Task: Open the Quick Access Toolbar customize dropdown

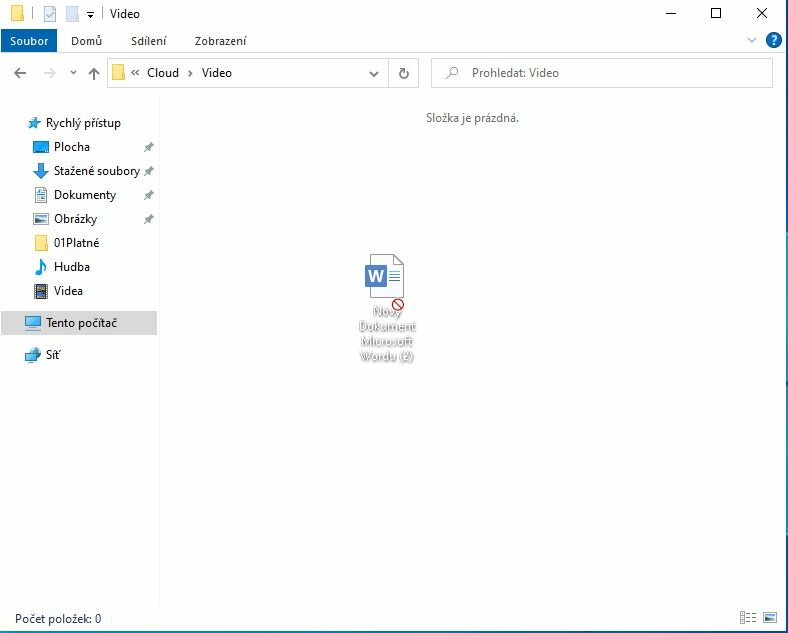Action: click(90, 15)
